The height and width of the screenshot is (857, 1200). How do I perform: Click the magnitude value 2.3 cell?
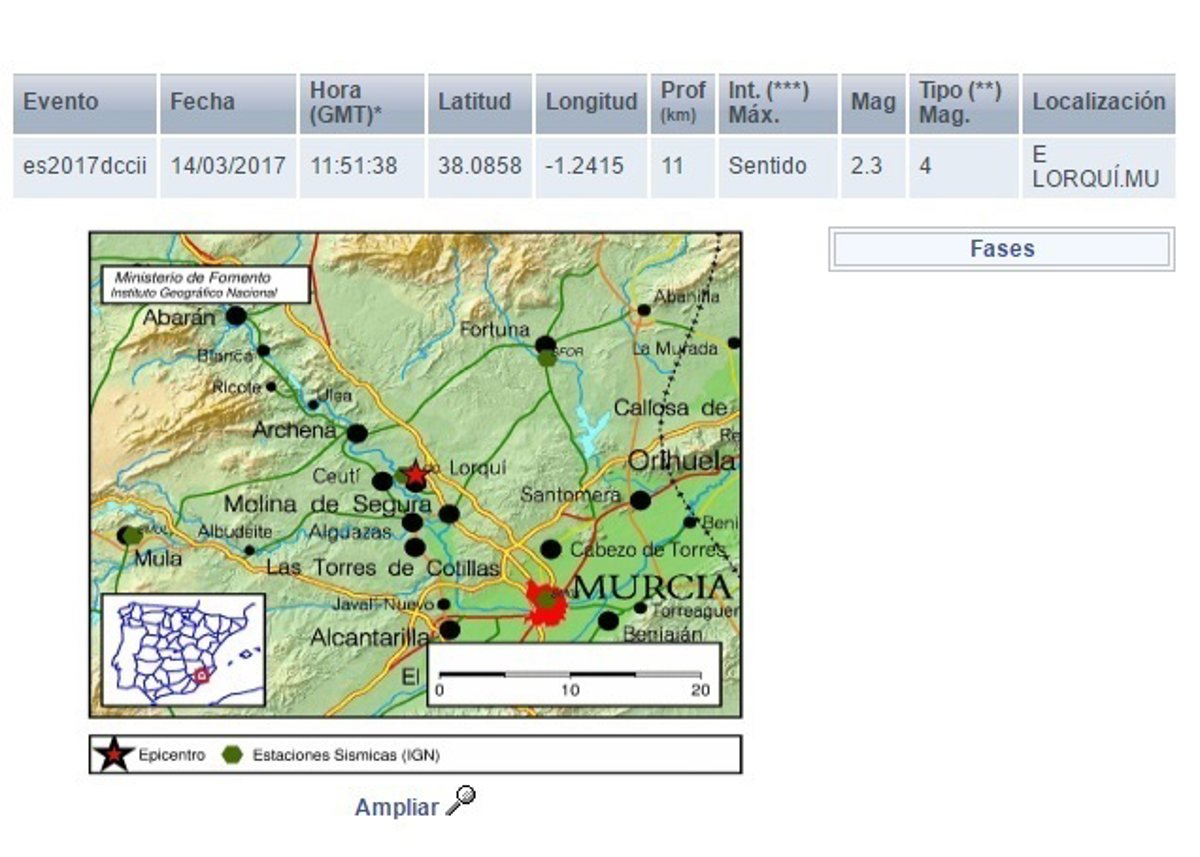[x=866, y=166]
